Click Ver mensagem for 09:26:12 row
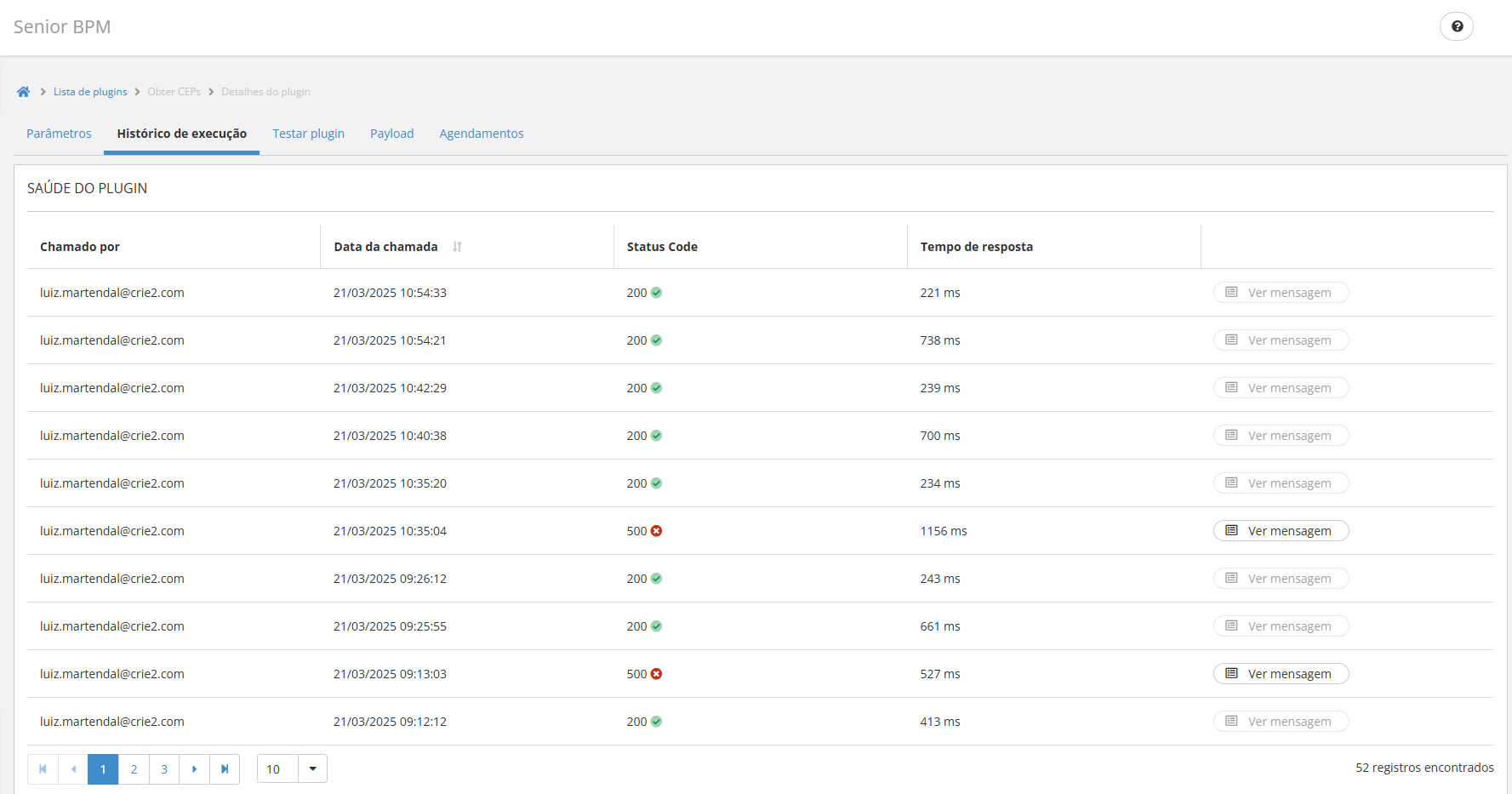1512x794 pixels. 1281,579
